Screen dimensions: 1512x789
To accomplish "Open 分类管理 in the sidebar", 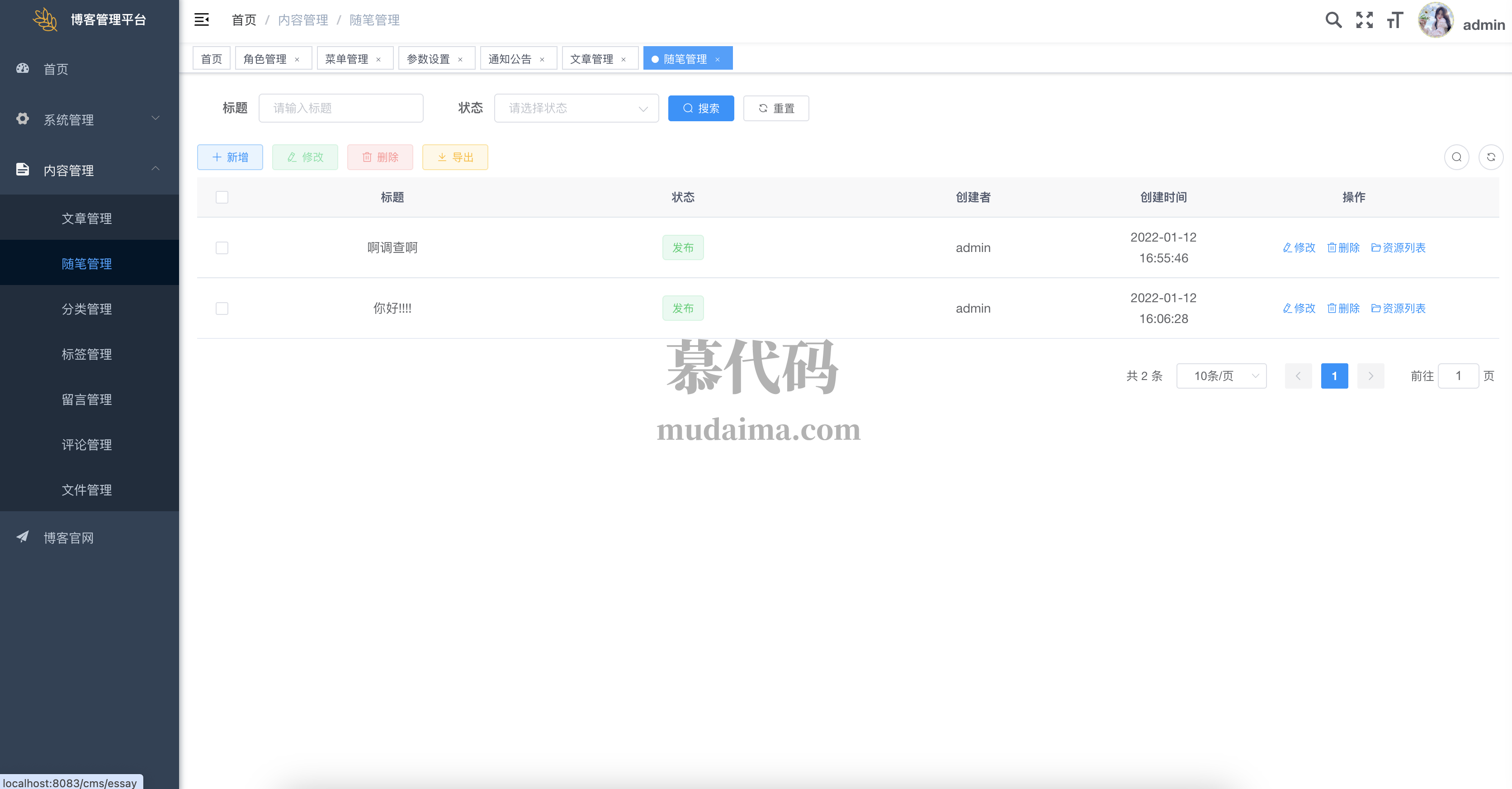I will (x=87, y=309).
